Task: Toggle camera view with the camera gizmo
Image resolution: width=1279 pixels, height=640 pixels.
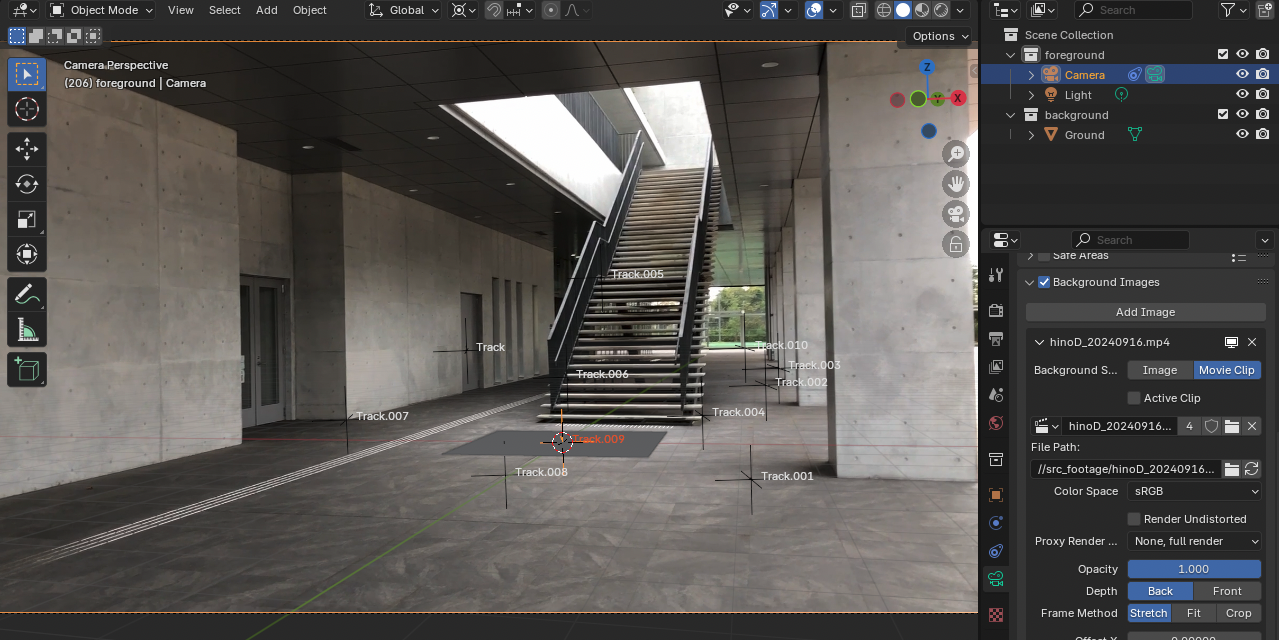Action: tap(957, 214)
